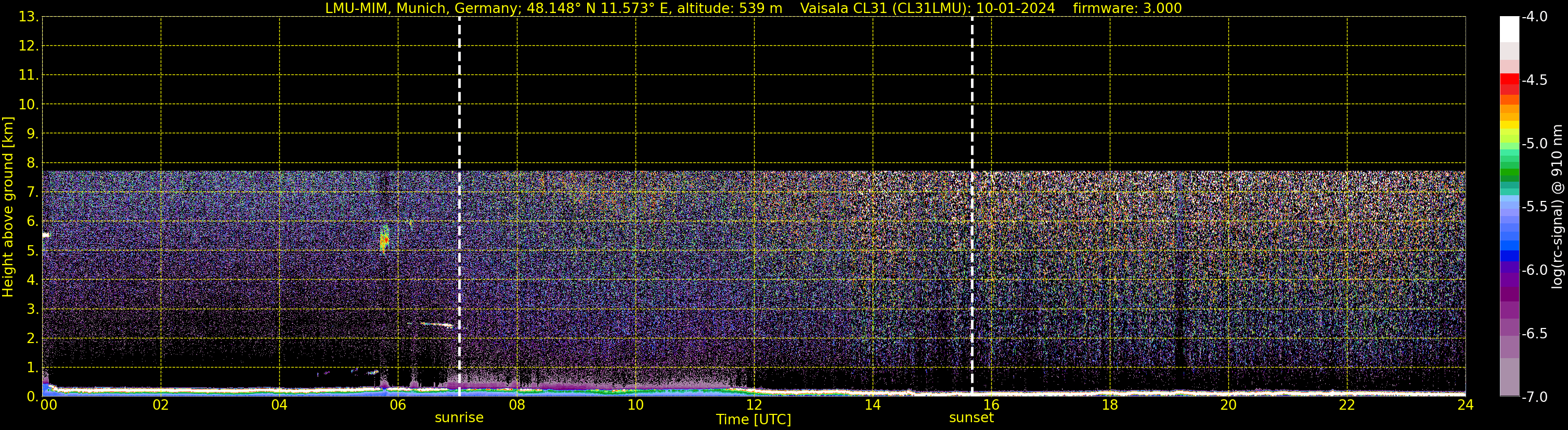The image size is (1568, 430).
Task: Click the "3." tick on the height axis
Action: point(32,309)
